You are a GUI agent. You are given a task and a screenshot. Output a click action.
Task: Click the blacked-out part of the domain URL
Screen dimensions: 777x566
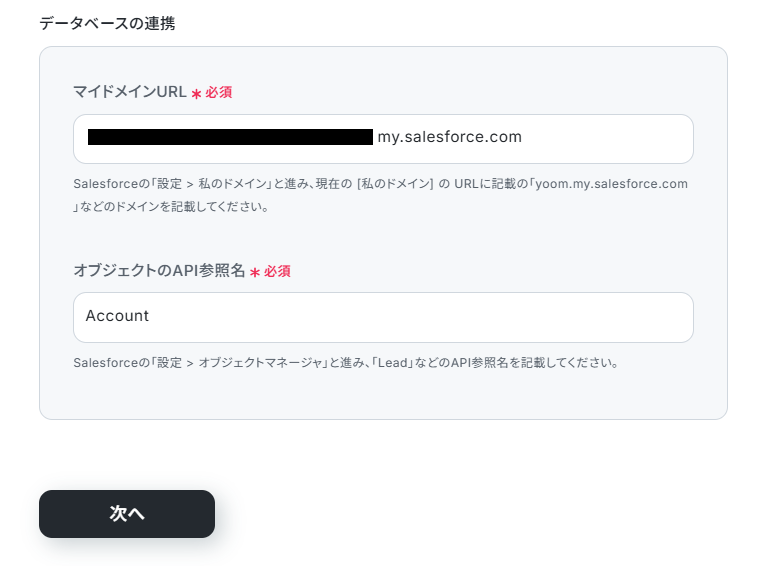point(230,137)
